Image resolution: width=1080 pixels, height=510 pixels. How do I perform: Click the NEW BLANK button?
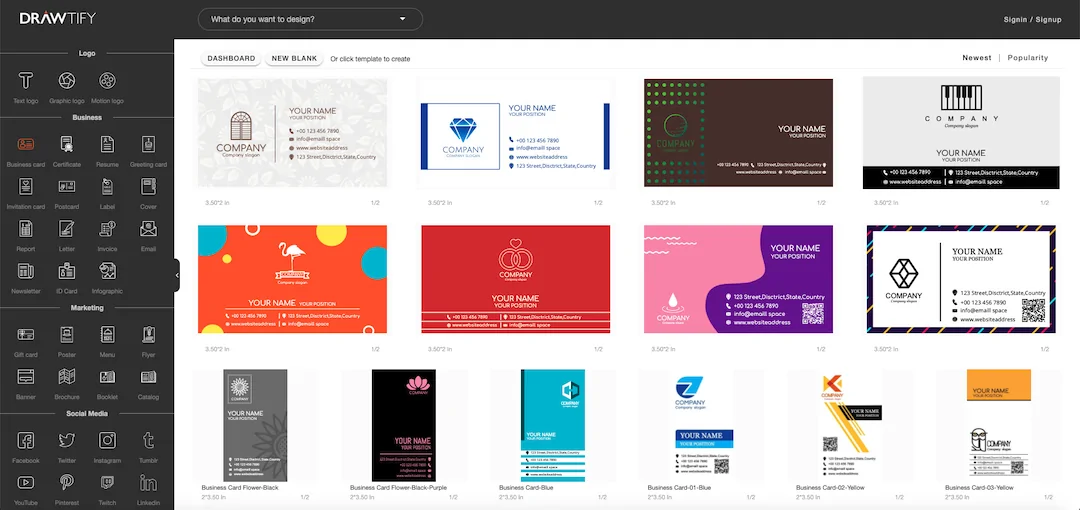(x=294, y=59)
